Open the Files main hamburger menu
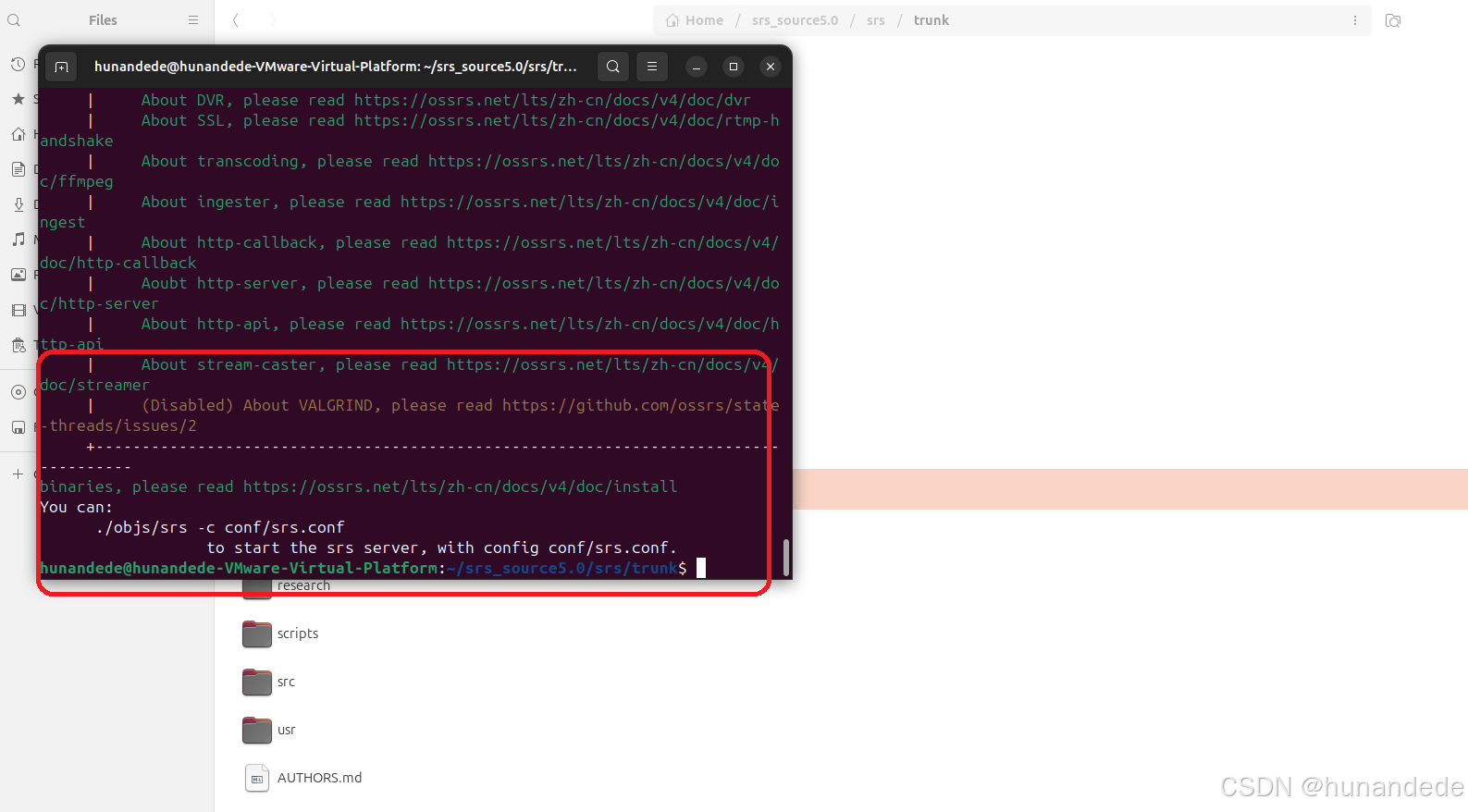This screenshot has height=812, width=1468. pos(192,20)
